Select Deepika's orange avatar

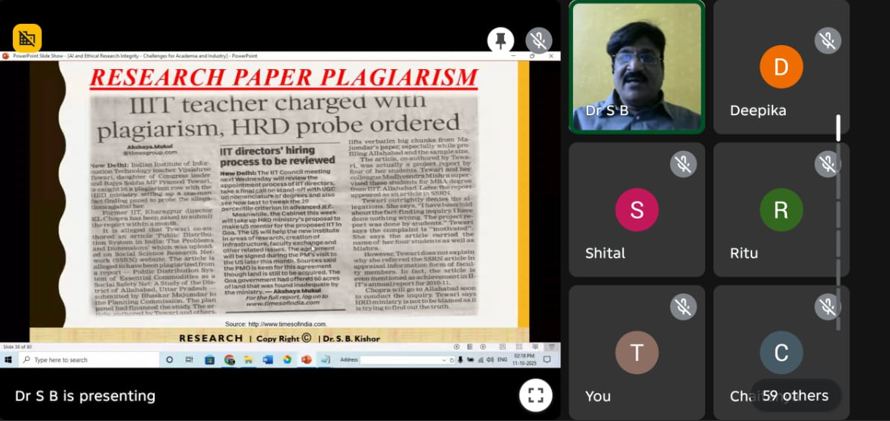tap(781, 67)
